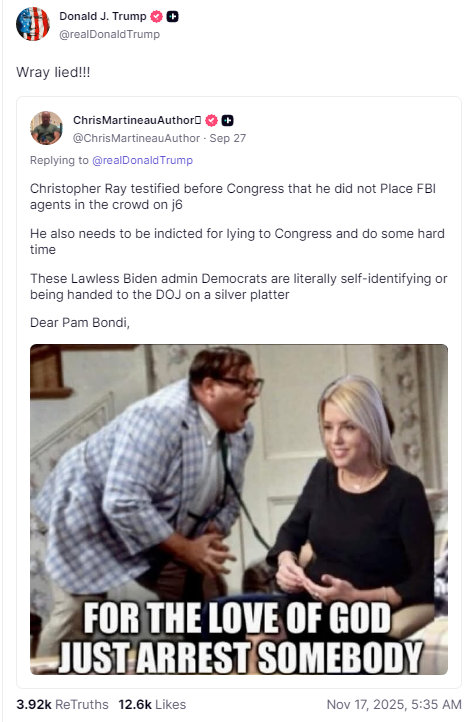This screenshot has width=470, height=722.
Task: Open the Donald J. Trump display name
Action: [x=103, y=16]
